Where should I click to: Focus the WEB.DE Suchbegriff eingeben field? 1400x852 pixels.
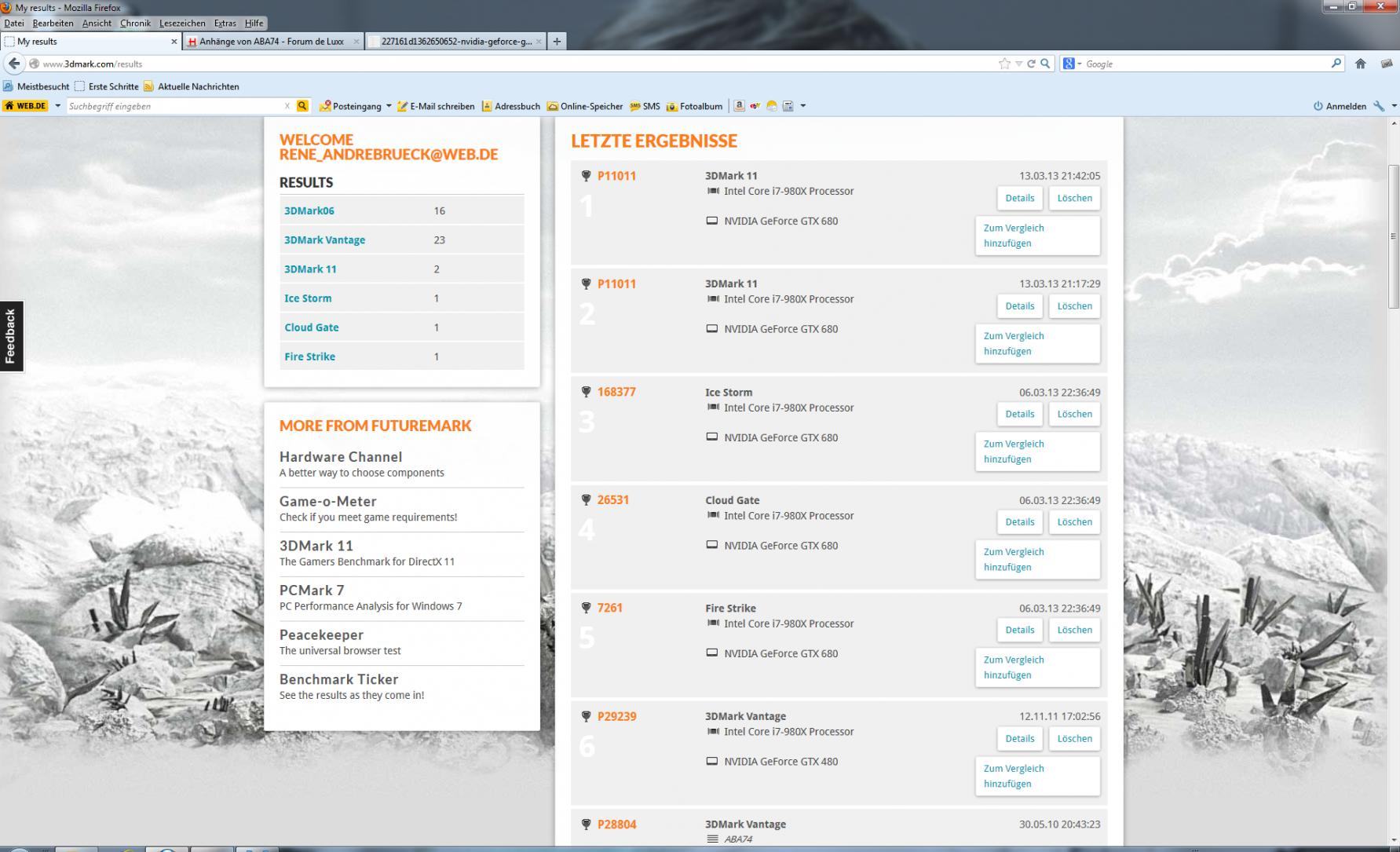[x=174, y=106]
